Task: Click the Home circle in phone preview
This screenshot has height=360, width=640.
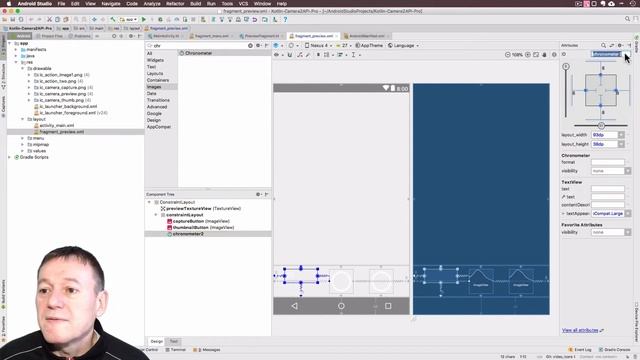Action: click(341, 306)
